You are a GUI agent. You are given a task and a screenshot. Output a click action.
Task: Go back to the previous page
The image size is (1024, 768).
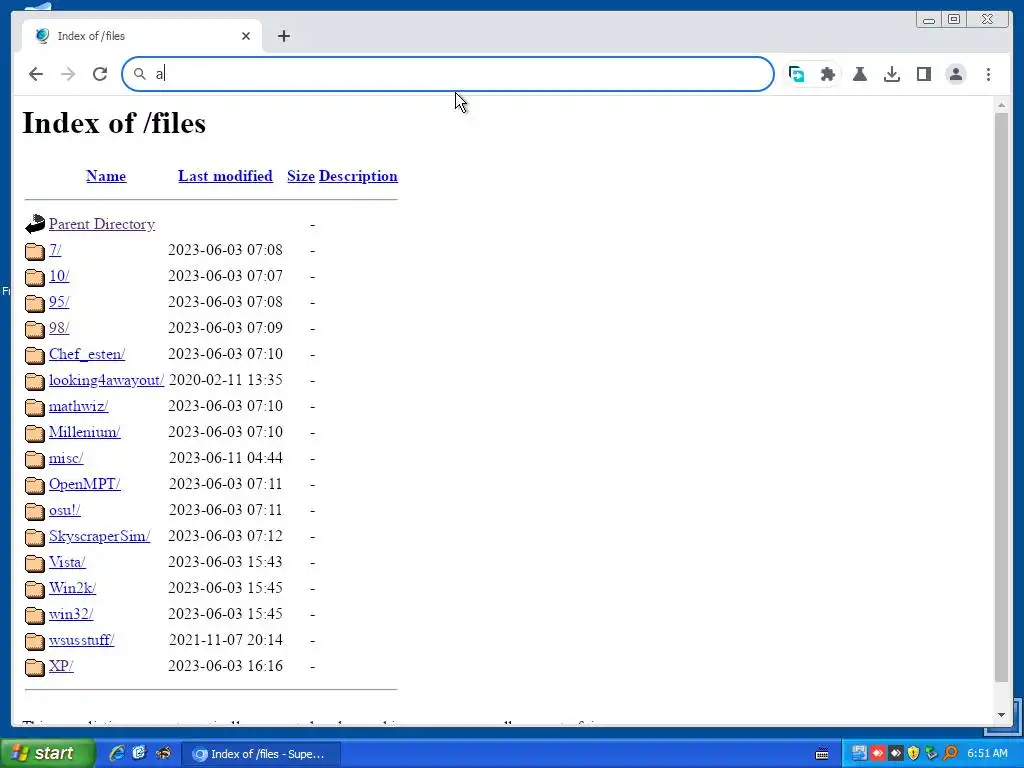(36, 74)
